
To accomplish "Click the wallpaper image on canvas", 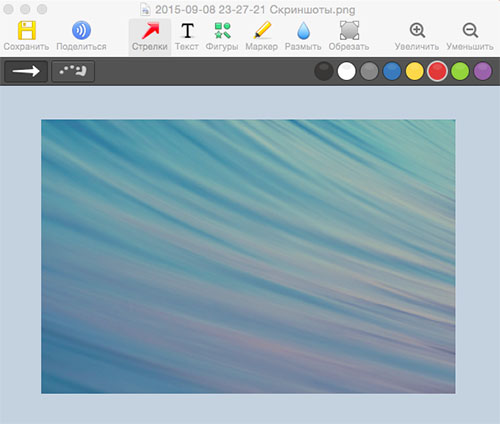I will pyautogui.click(x=248, y=256).
